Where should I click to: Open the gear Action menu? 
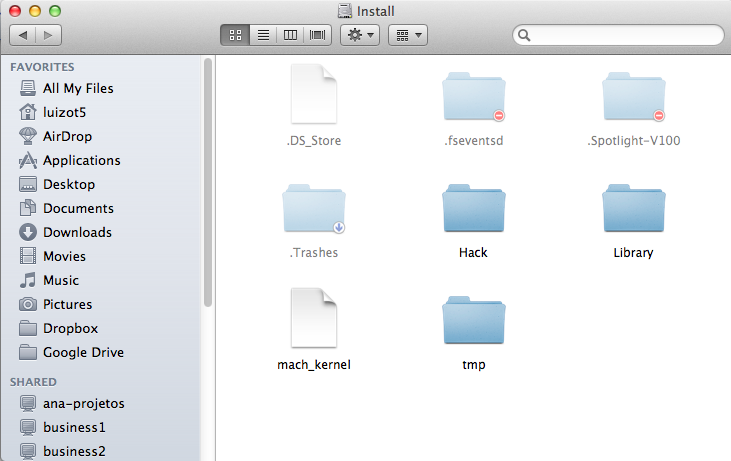point(360,35)
